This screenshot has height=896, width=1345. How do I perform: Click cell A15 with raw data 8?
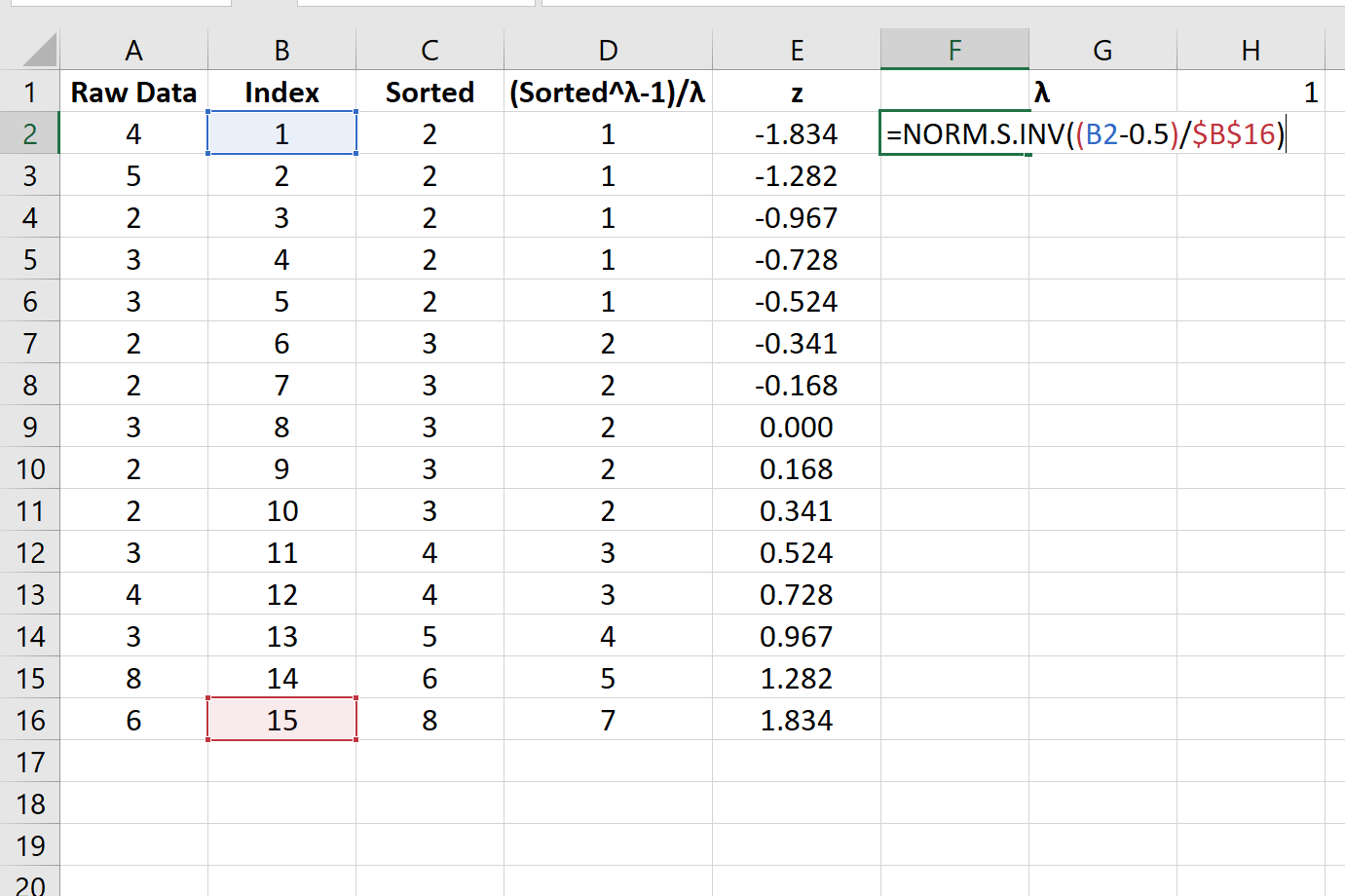click(x=133, y=678)
